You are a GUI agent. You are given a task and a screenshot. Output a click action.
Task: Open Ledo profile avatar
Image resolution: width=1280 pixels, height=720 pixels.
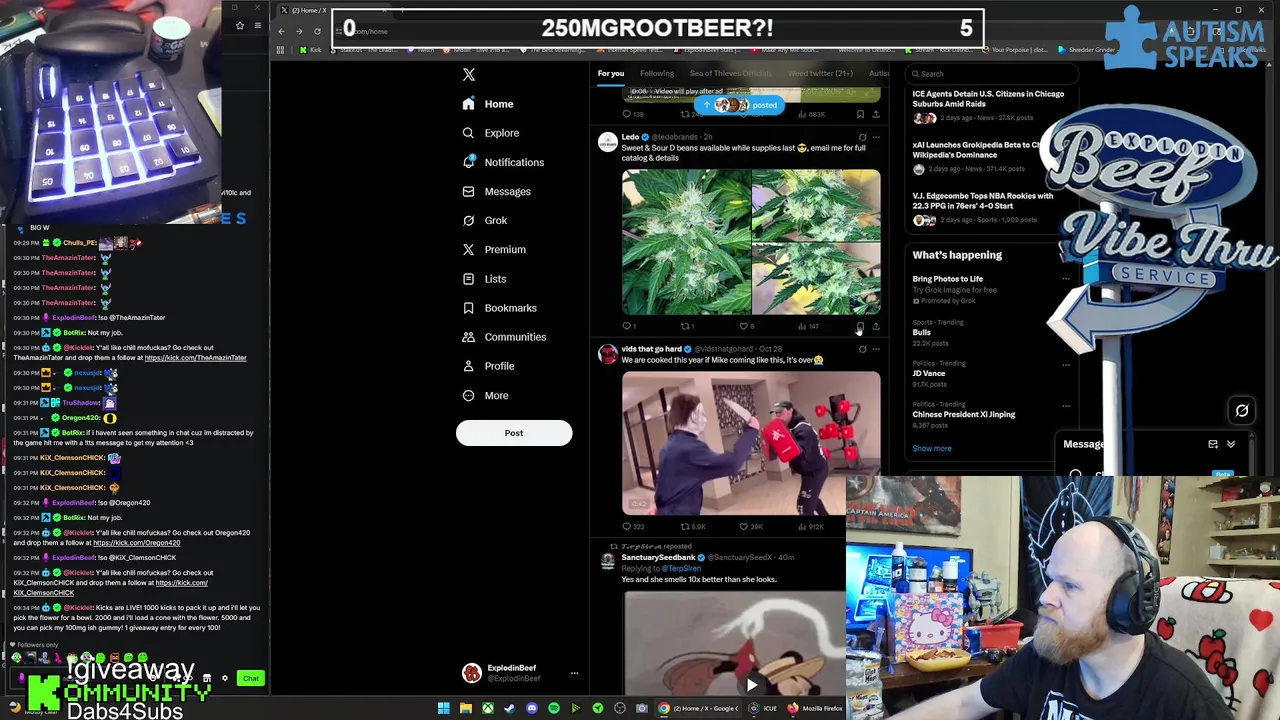coord(607,142)
